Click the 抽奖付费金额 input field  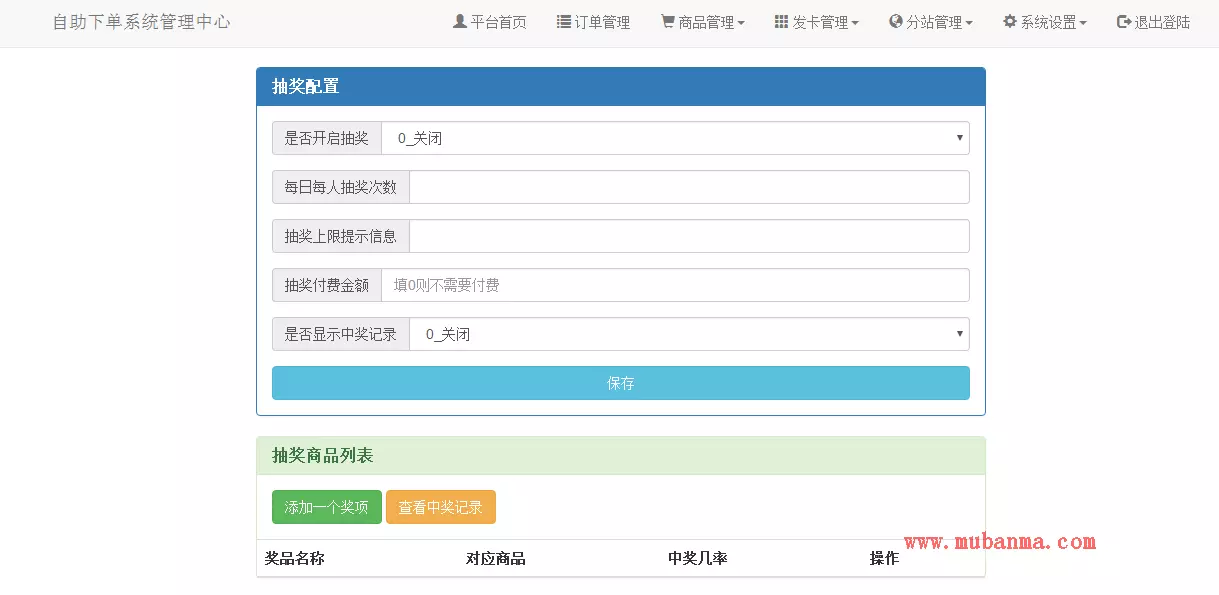(675, 286)
